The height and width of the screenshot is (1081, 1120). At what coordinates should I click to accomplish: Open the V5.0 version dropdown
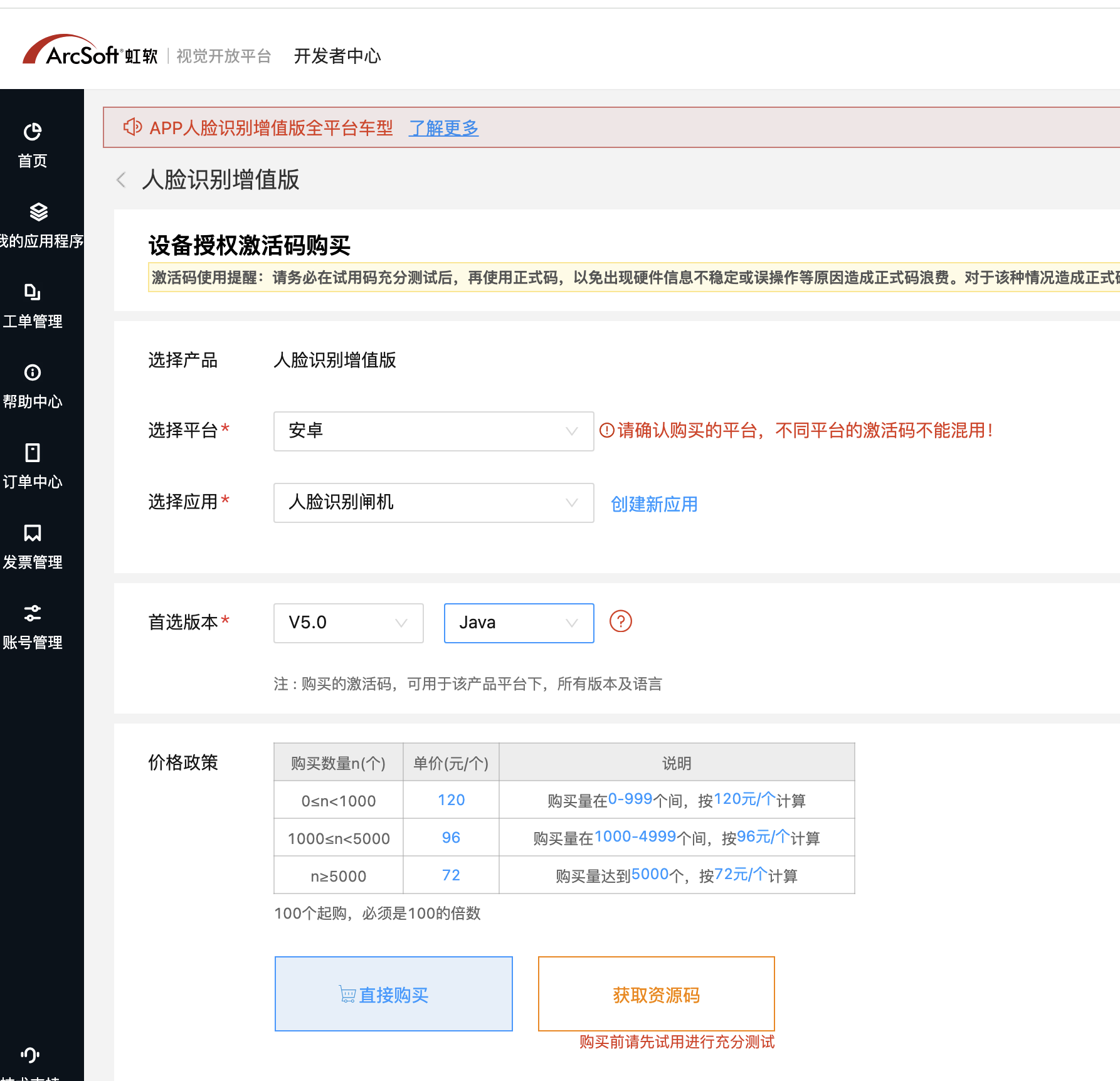point(349,623)
